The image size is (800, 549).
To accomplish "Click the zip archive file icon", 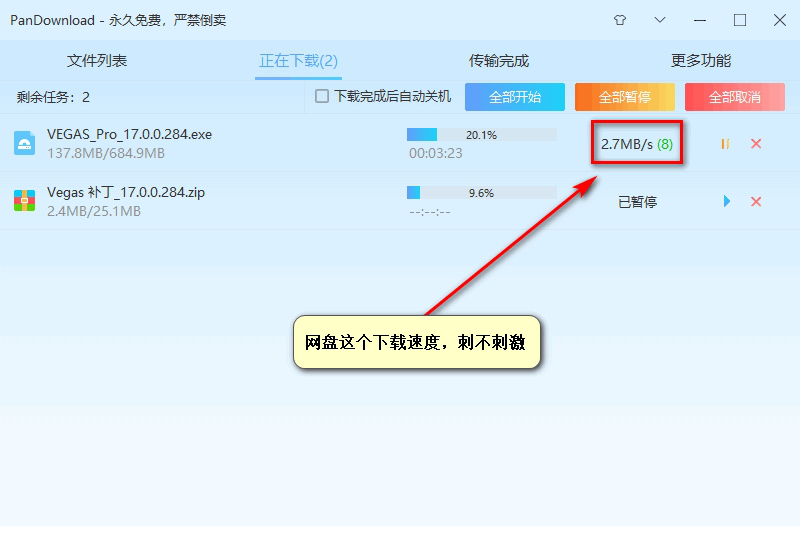I will point(24,201).
